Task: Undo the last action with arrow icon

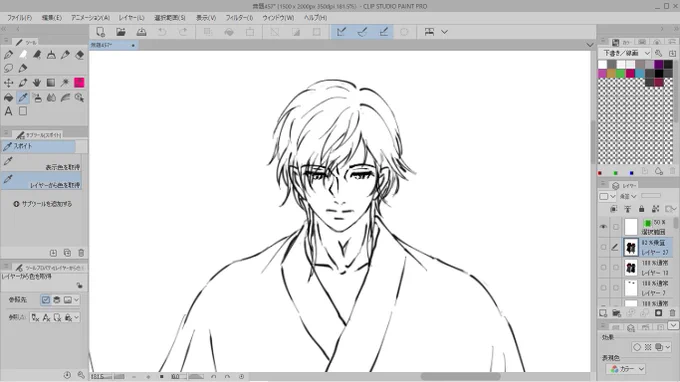Action: [162, 32]
